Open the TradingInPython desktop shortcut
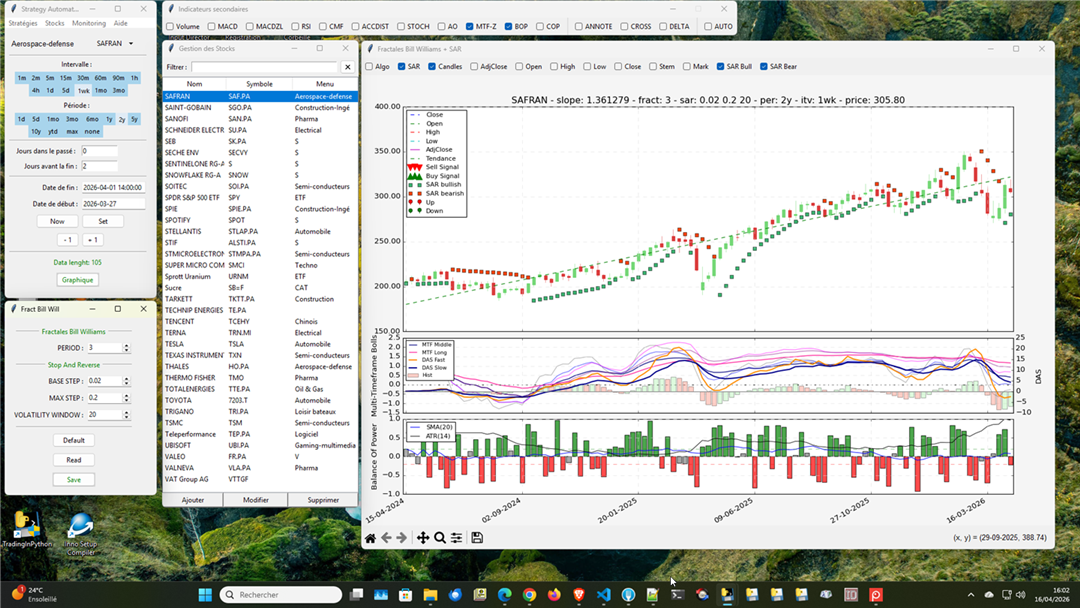The width and height of the screenshot is (1080, 608). tap(27, 525)
